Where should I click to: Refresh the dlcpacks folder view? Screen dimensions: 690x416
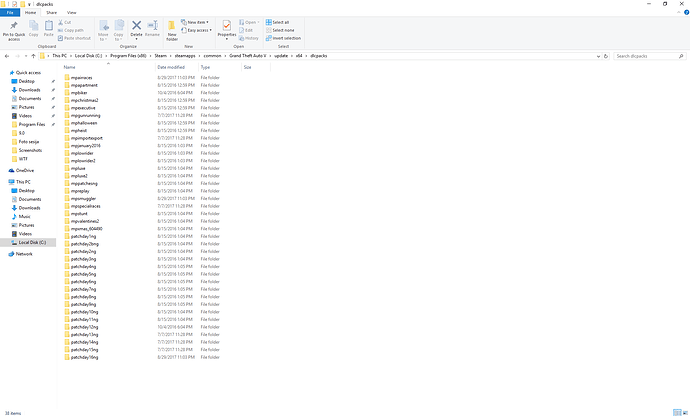(606, 56)
